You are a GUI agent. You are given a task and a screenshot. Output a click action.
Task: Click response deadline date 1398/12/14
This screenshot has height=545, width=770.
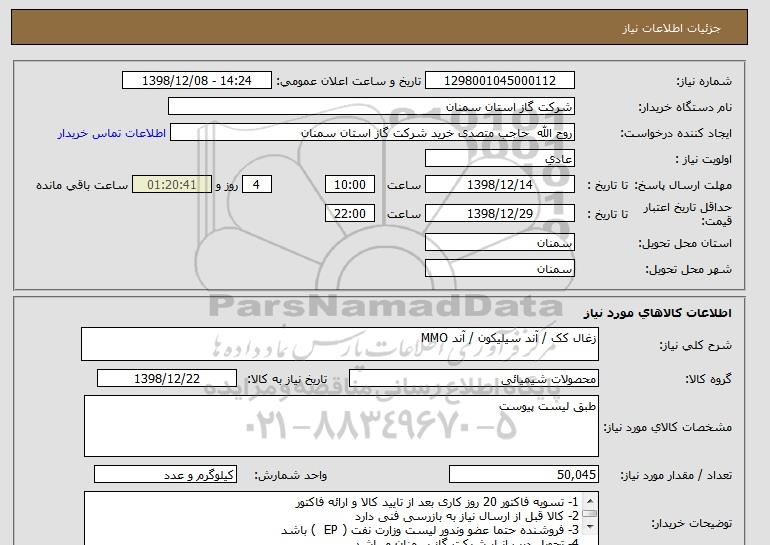tap(499, 185)
